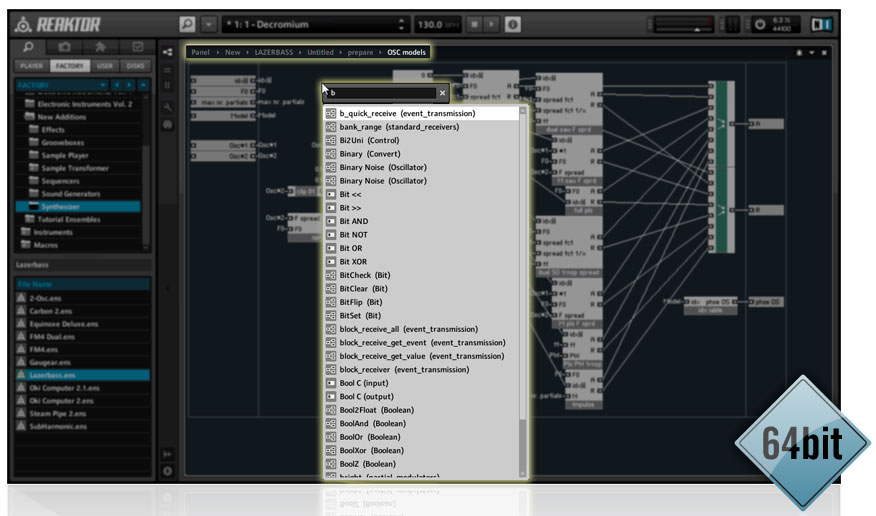Sort by the File Name column header
This screenshot has height=516, width=876.
pyautogui.click(x=83, y=284)
